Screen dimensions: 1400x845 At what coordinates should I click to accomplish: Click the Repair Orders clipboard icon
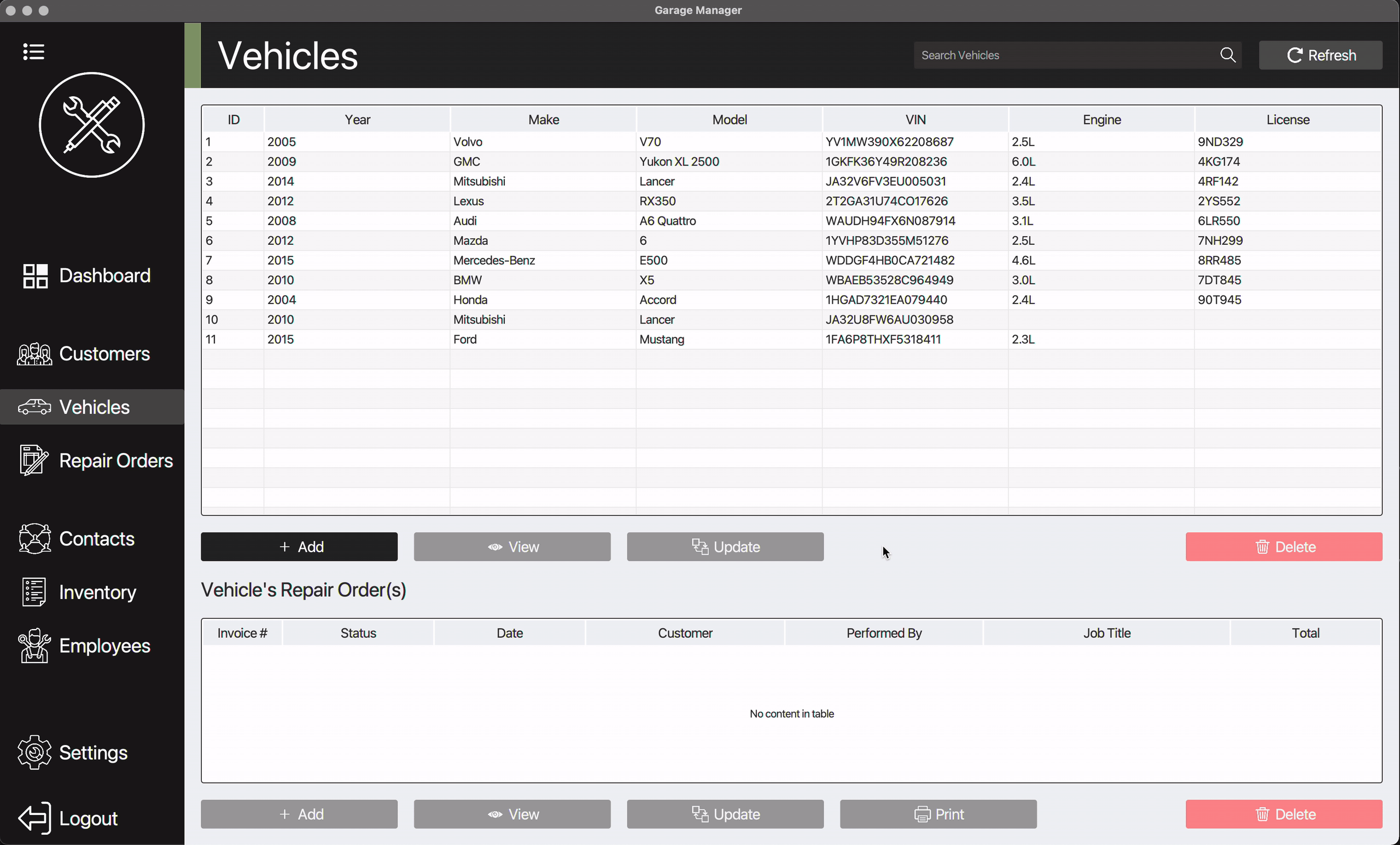pos(33,460)
